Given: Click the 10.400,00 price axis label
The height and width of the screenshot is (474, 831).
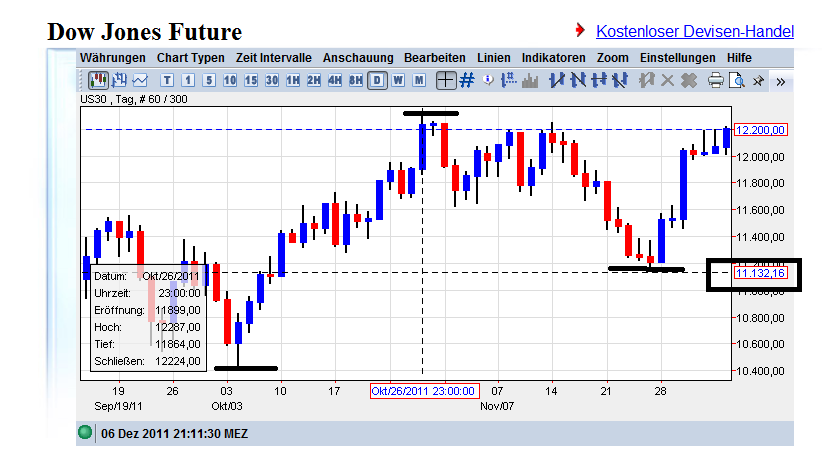Looking at the screenshot, I should tap(761, 371).
